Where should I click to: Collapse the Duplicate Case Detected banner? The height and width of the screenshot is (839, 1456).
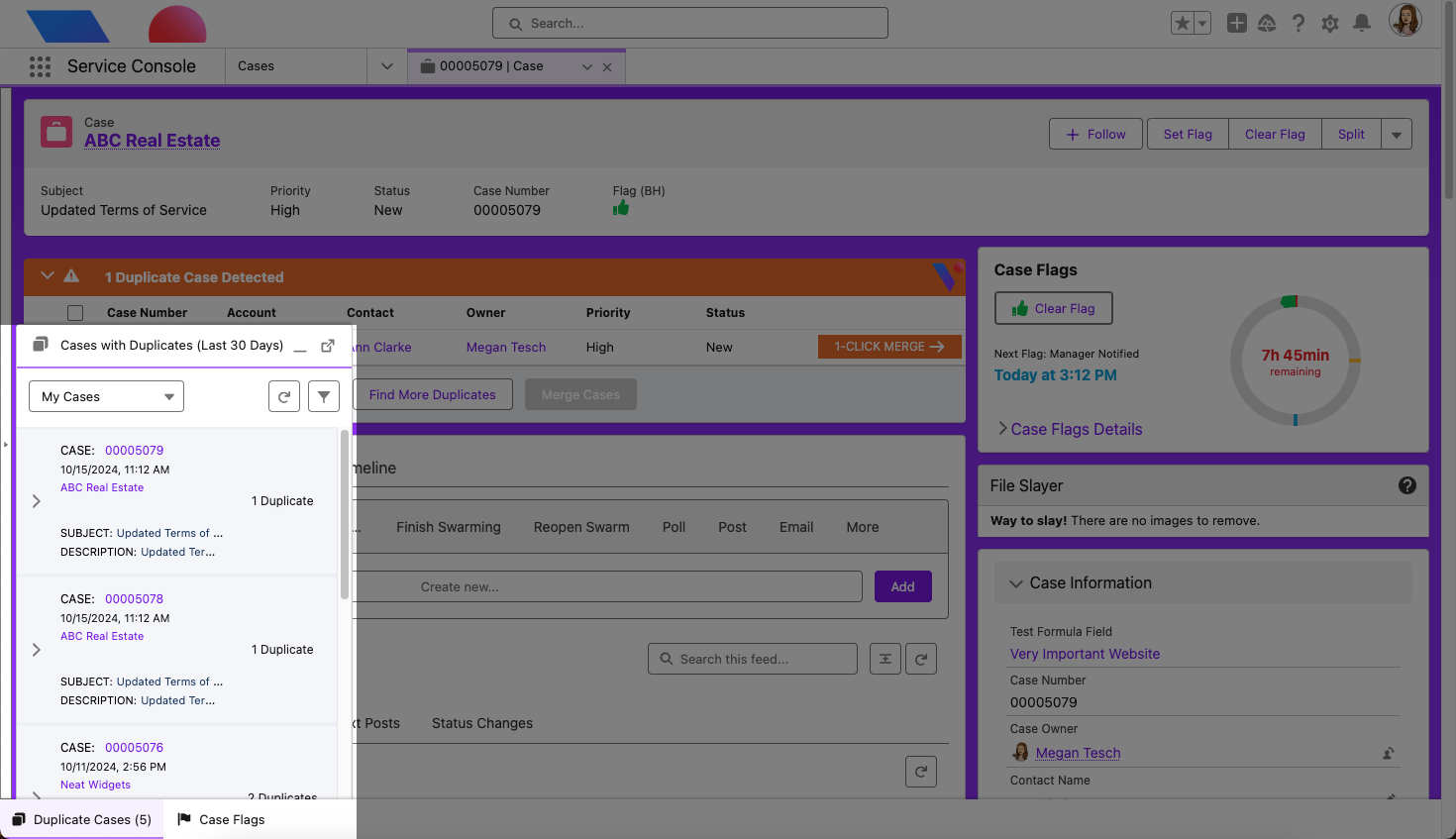(x=47, y=276)
